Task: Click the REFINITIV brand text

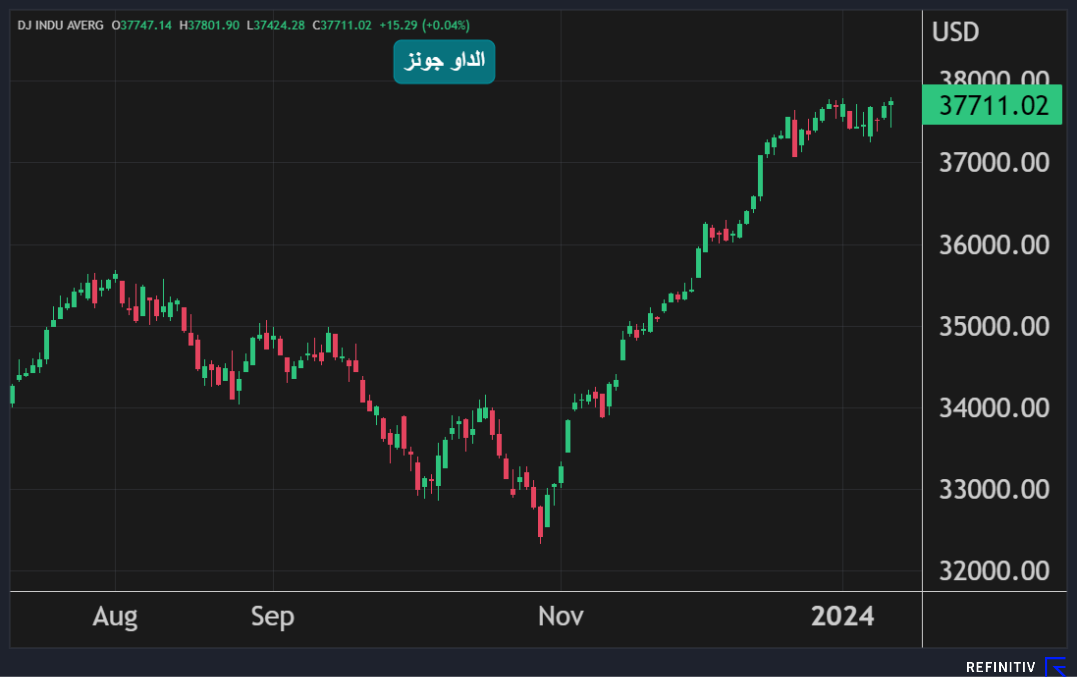Action: [1001, 667]
